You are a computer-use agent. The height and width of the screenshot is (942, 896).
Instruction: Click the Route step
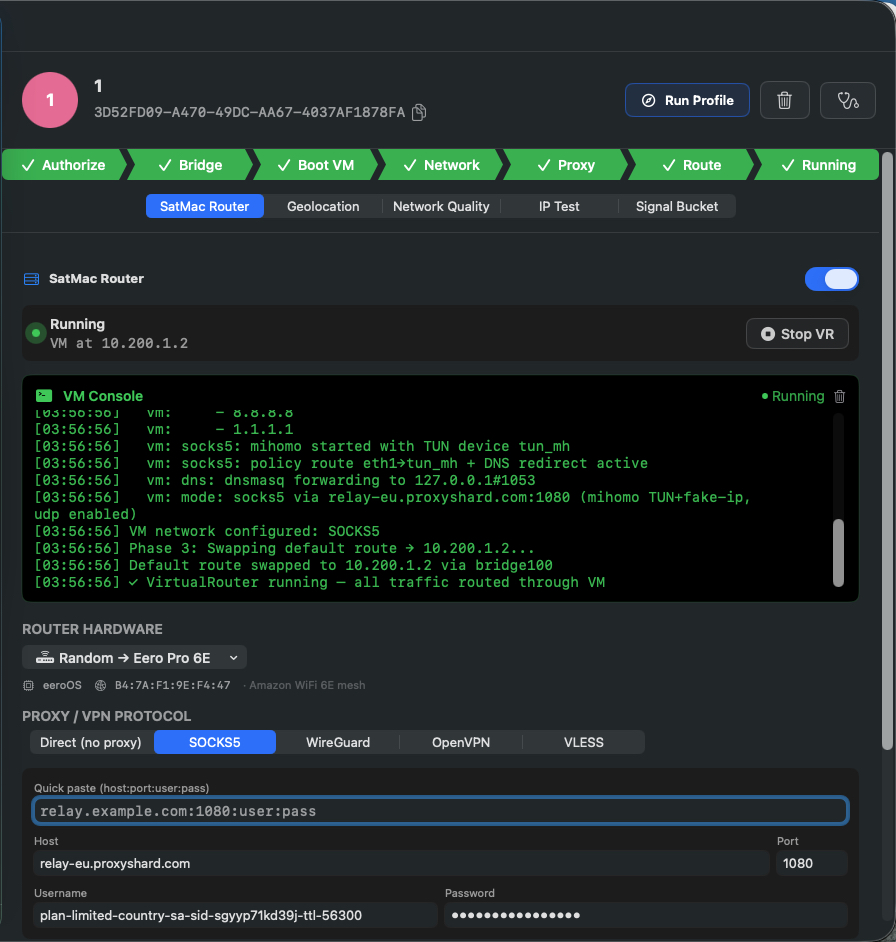pos(691,165)
